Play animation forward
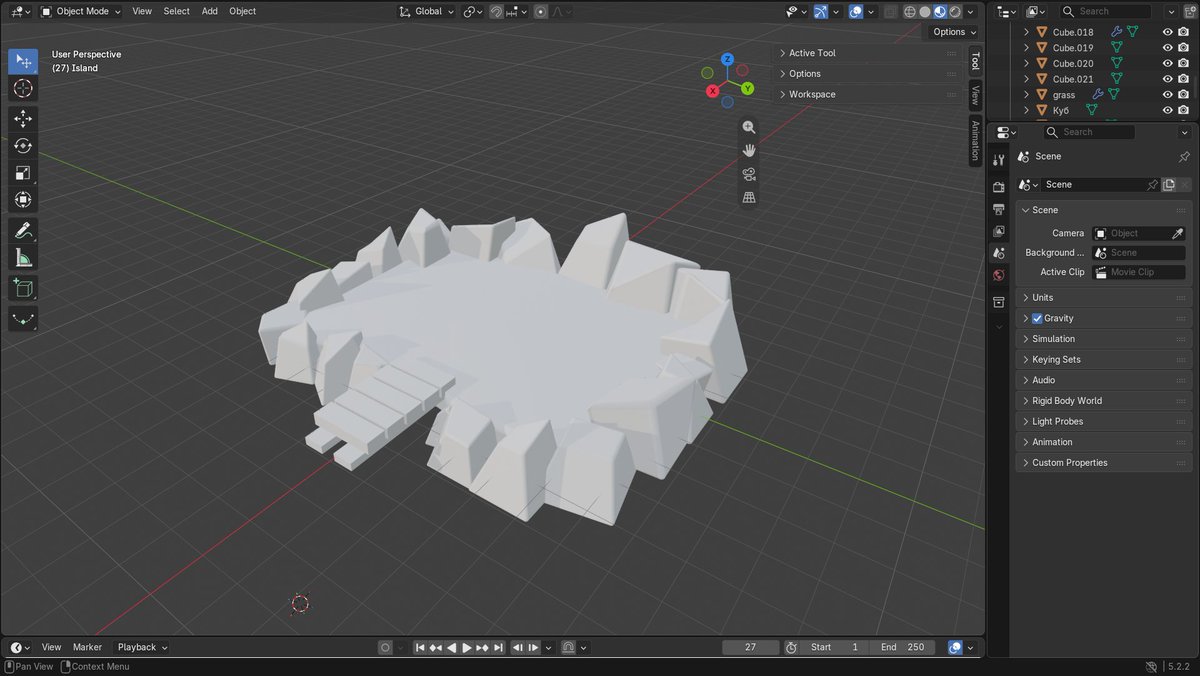The image size is (1200, 676). point(466,647)
